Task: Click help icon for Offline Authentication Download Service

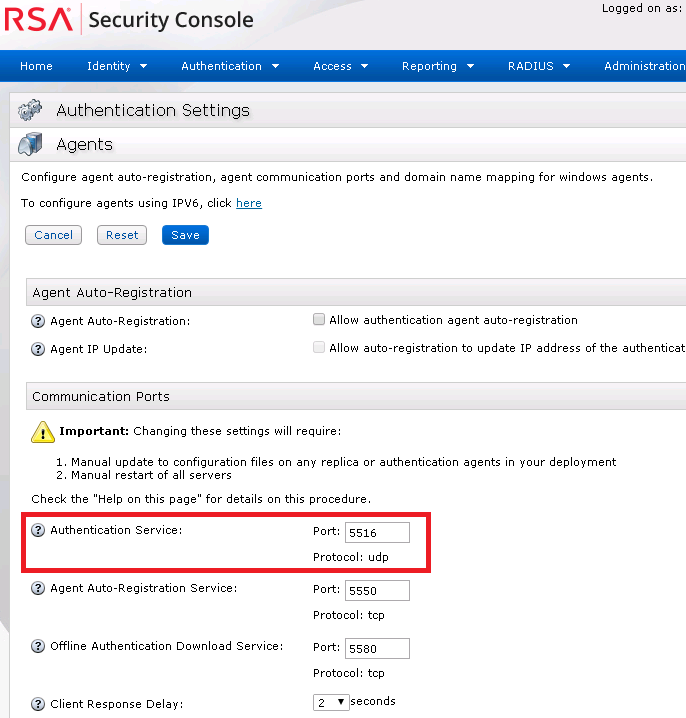Action: tap(39, 647)
